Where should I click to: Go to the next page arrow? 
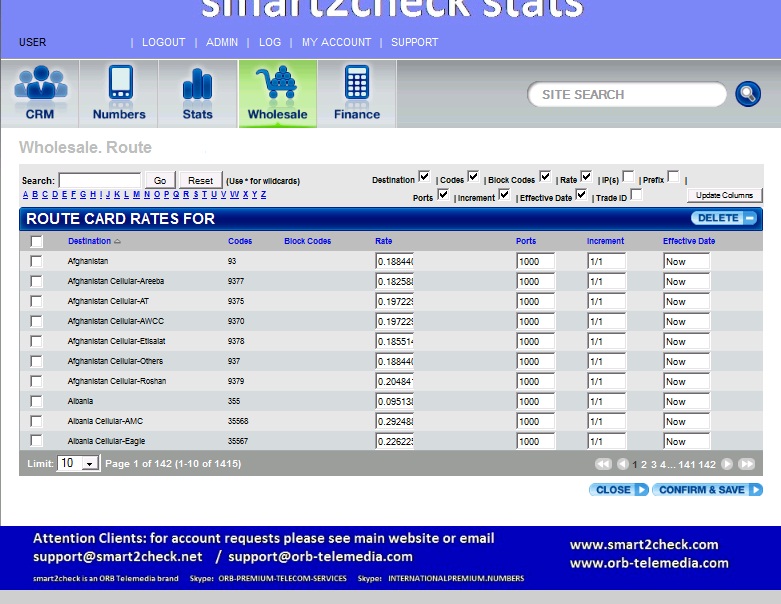click(727, 464)
